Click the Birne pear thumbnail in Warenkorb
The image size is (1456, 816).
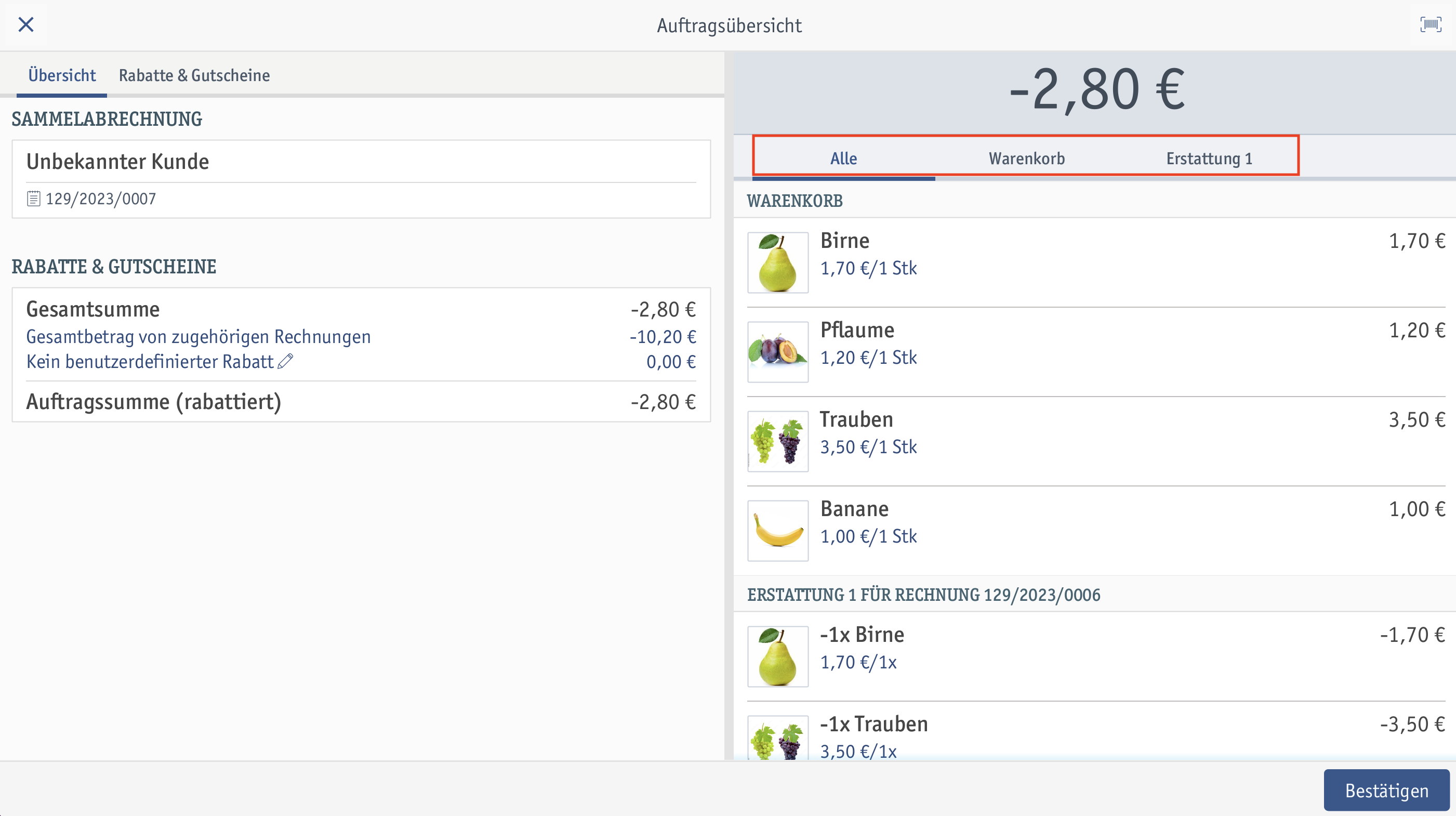pos(778,262)
